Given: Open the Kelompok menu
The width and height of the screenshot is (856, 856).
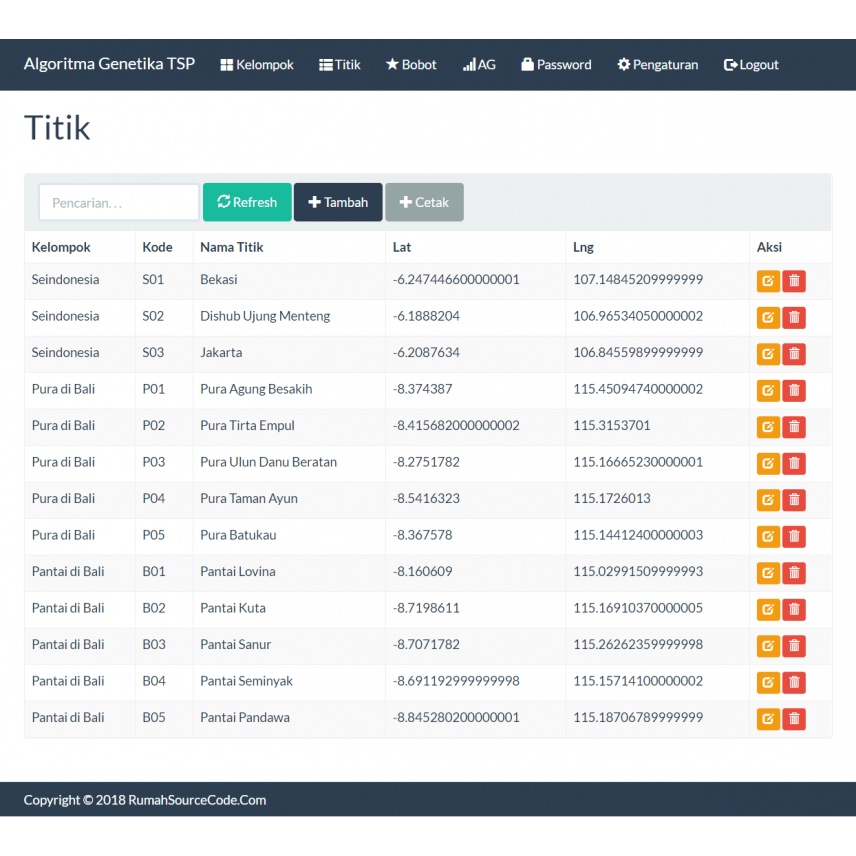Looking at the screenshot, I should (x=257, y=65).
